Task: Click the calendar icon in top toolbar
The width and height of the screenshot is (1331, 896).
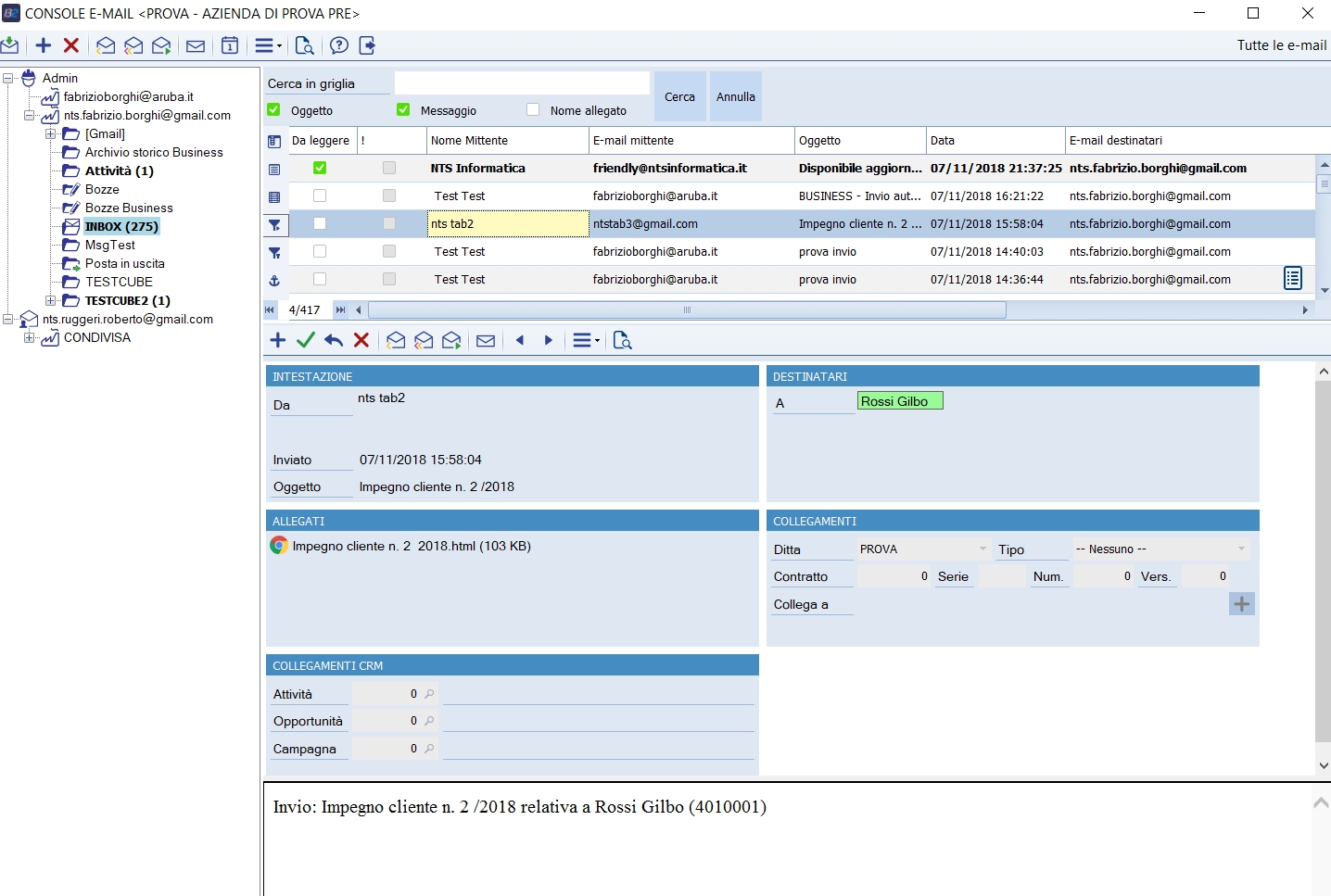Action: 230,45
